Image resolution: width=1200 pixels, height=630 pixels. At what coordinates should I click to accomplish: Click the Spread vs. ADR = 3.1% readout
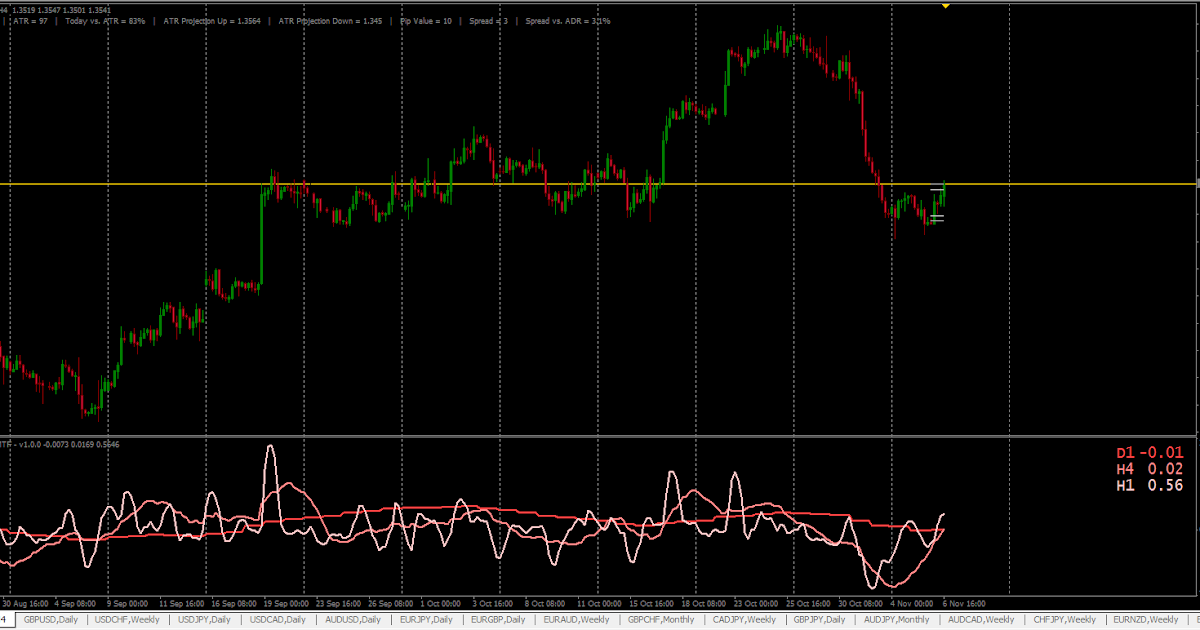(x=568, y=21)
